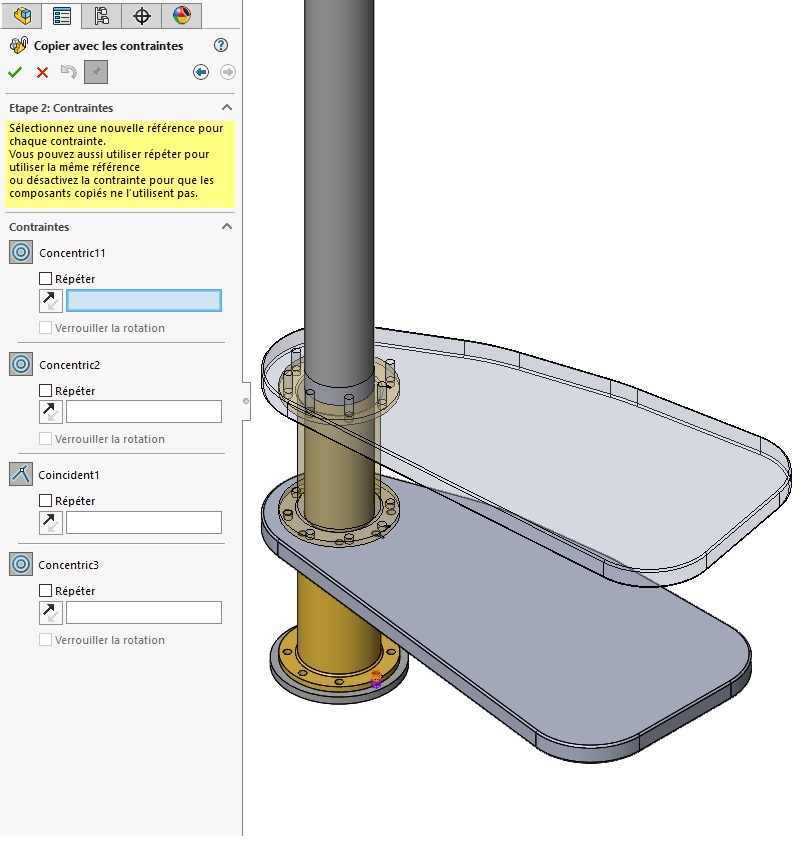Viewport: 806px width, 863px height.
Task: Click the next step arrow
Action: 227,72
